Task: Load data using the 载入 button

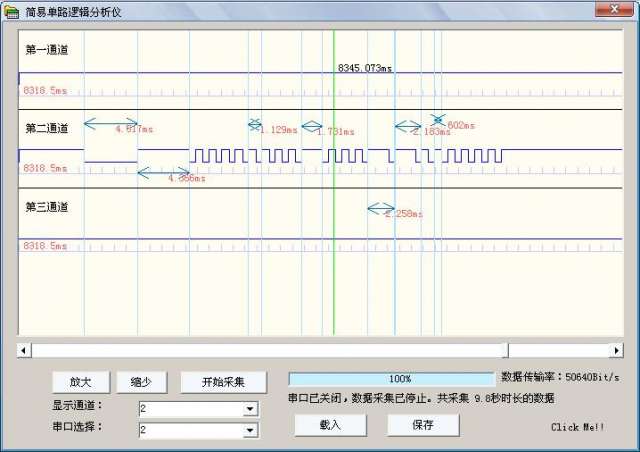Action: coord(330,424)
